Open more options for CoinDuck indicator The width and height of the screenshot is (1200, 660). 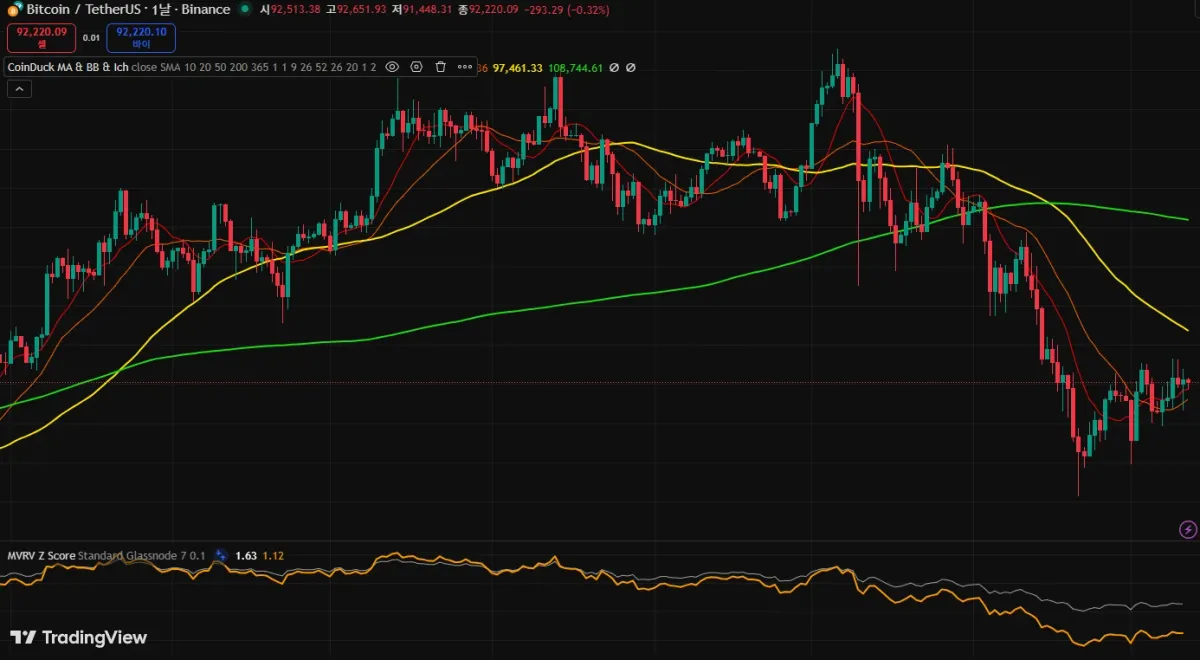464,67
